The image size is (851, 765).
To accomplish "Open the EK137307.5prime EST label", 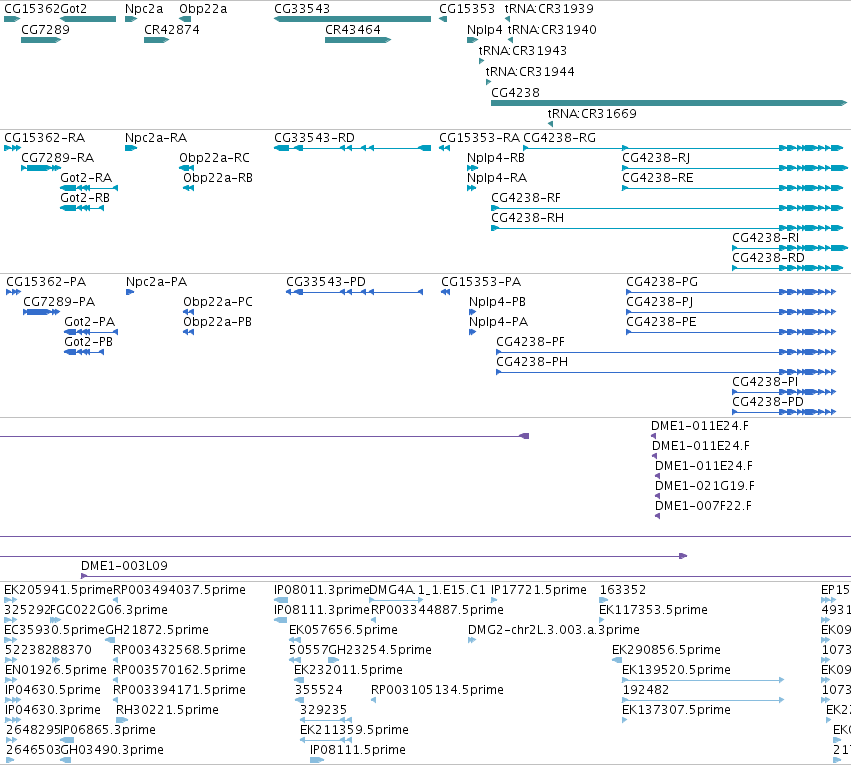I will pos(676,711).
